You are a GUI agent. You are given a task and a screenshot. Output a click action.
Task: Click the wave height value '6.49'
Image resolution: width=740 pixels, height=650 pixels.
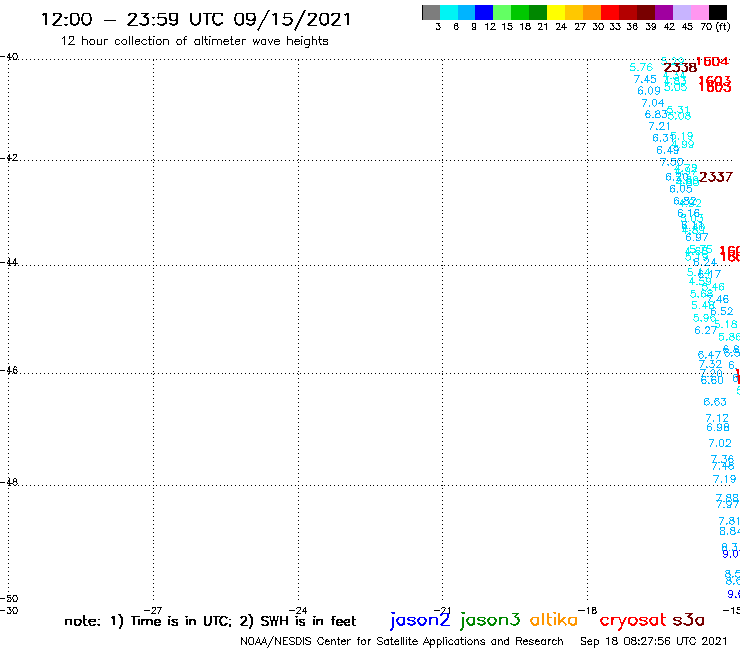tap(667, 150)
